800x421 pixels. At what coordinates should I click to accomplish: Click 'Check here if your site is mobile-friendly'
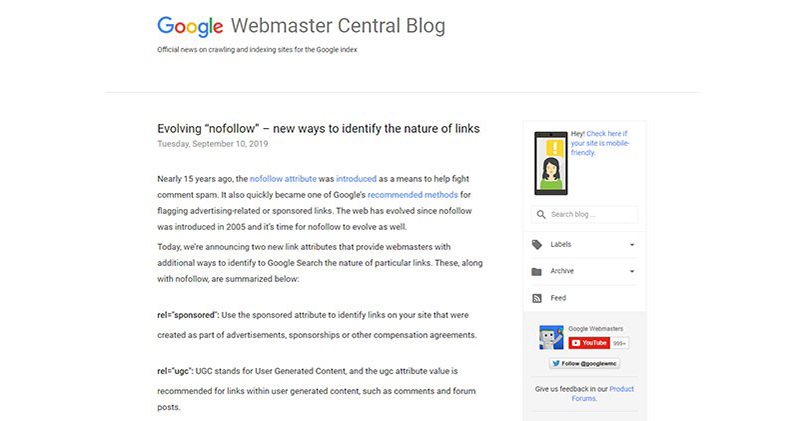pos(600,143)
